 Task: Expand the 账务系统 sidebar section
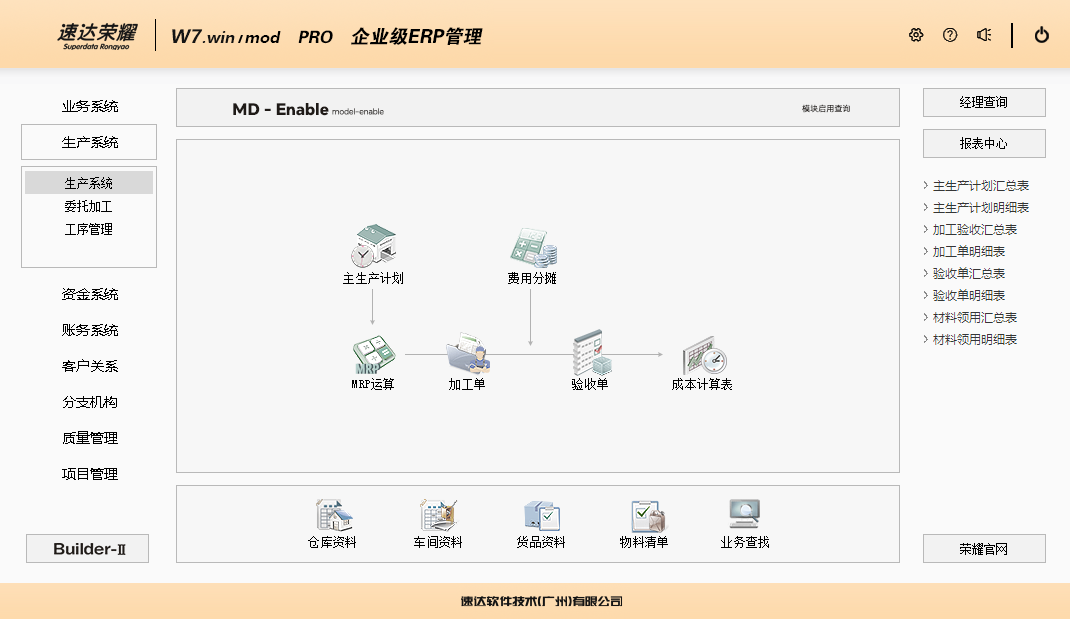click(90, 330)
